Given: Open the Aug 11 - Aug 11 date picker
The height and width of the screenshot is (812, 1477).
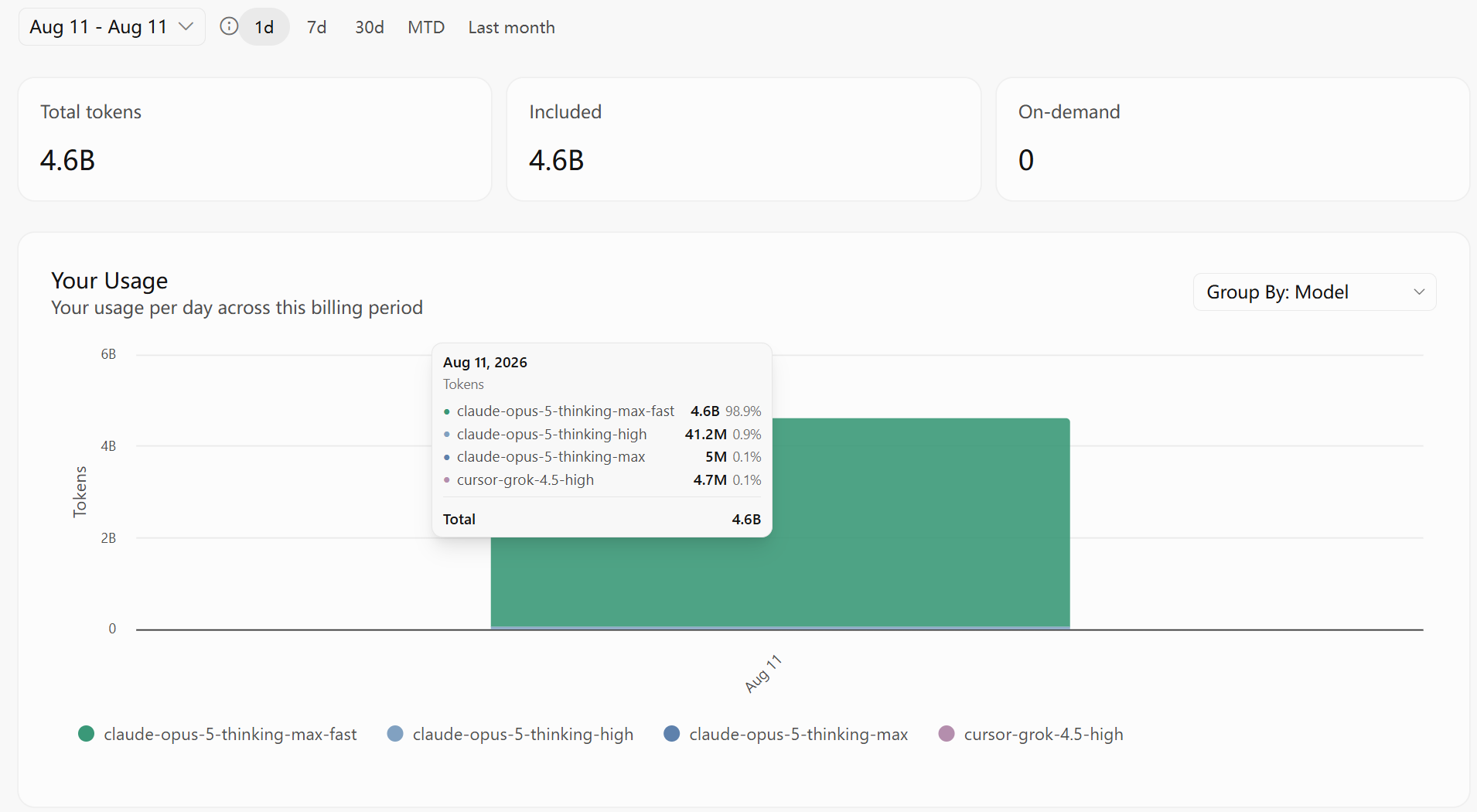Looking at the screenshot, I should tap(111, 27).
